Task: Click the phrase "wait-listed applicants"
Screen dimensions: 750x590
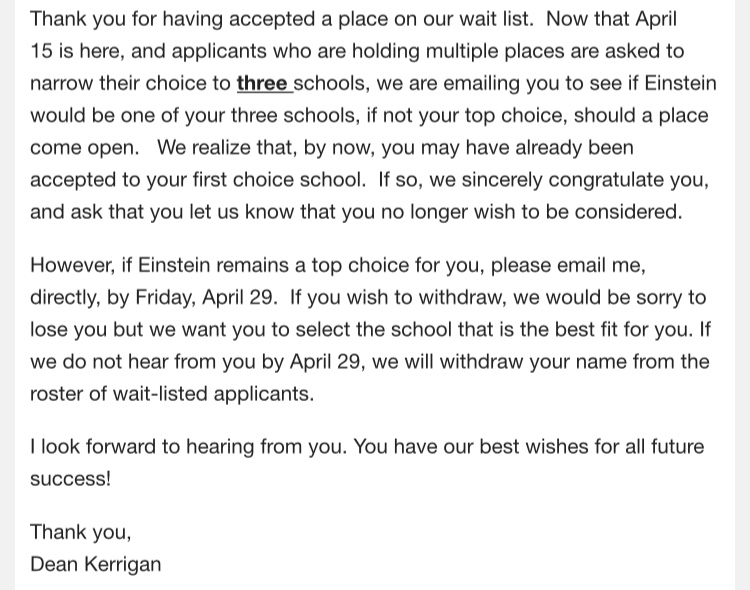Action: coord(211,394)
